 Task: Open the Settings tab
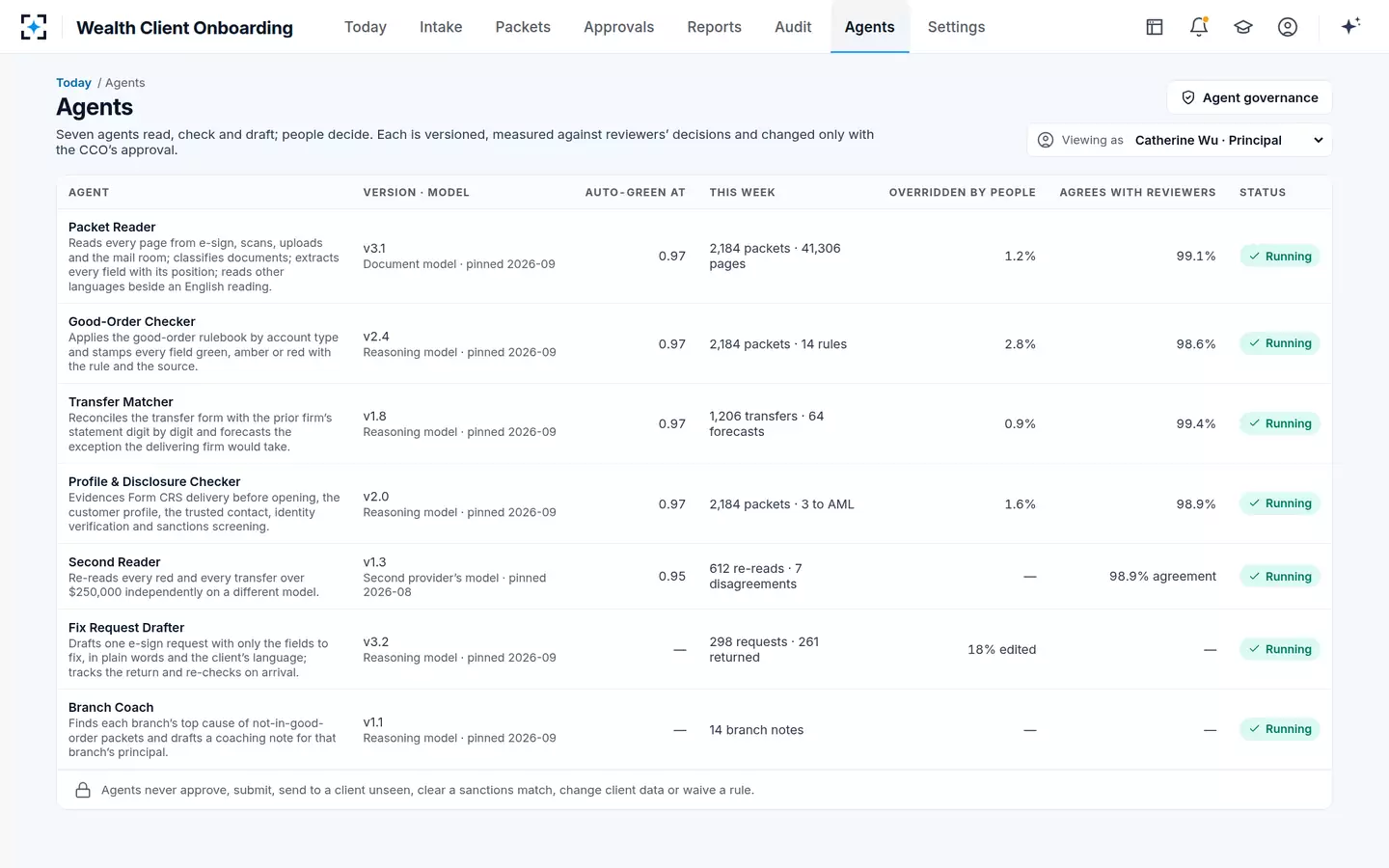(956, 27)
